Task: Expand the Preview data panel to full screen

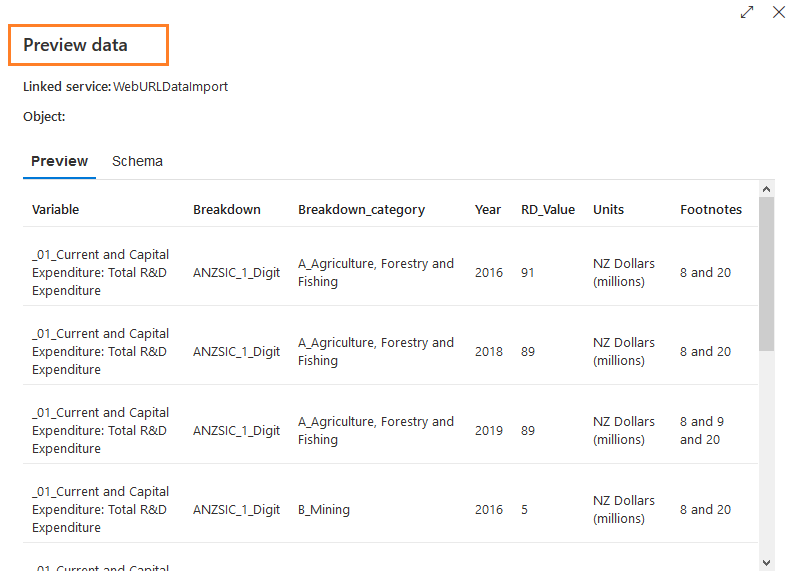Action: pyautogui.click(x=747, y=12)
